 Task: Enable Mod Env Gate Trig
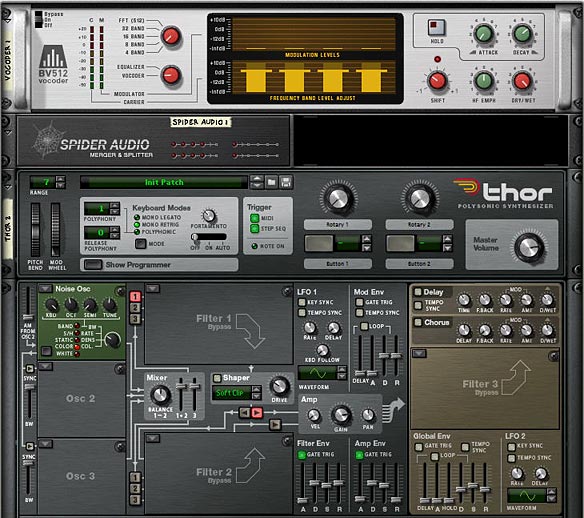(359, 302)
